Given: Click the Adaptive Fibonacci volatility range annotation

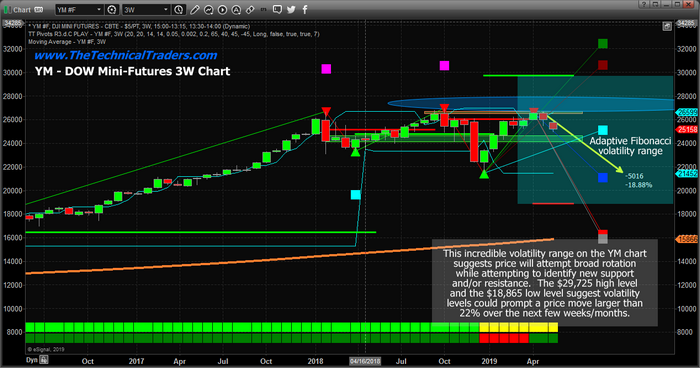Looking at the screenshot, I should 630,146.
